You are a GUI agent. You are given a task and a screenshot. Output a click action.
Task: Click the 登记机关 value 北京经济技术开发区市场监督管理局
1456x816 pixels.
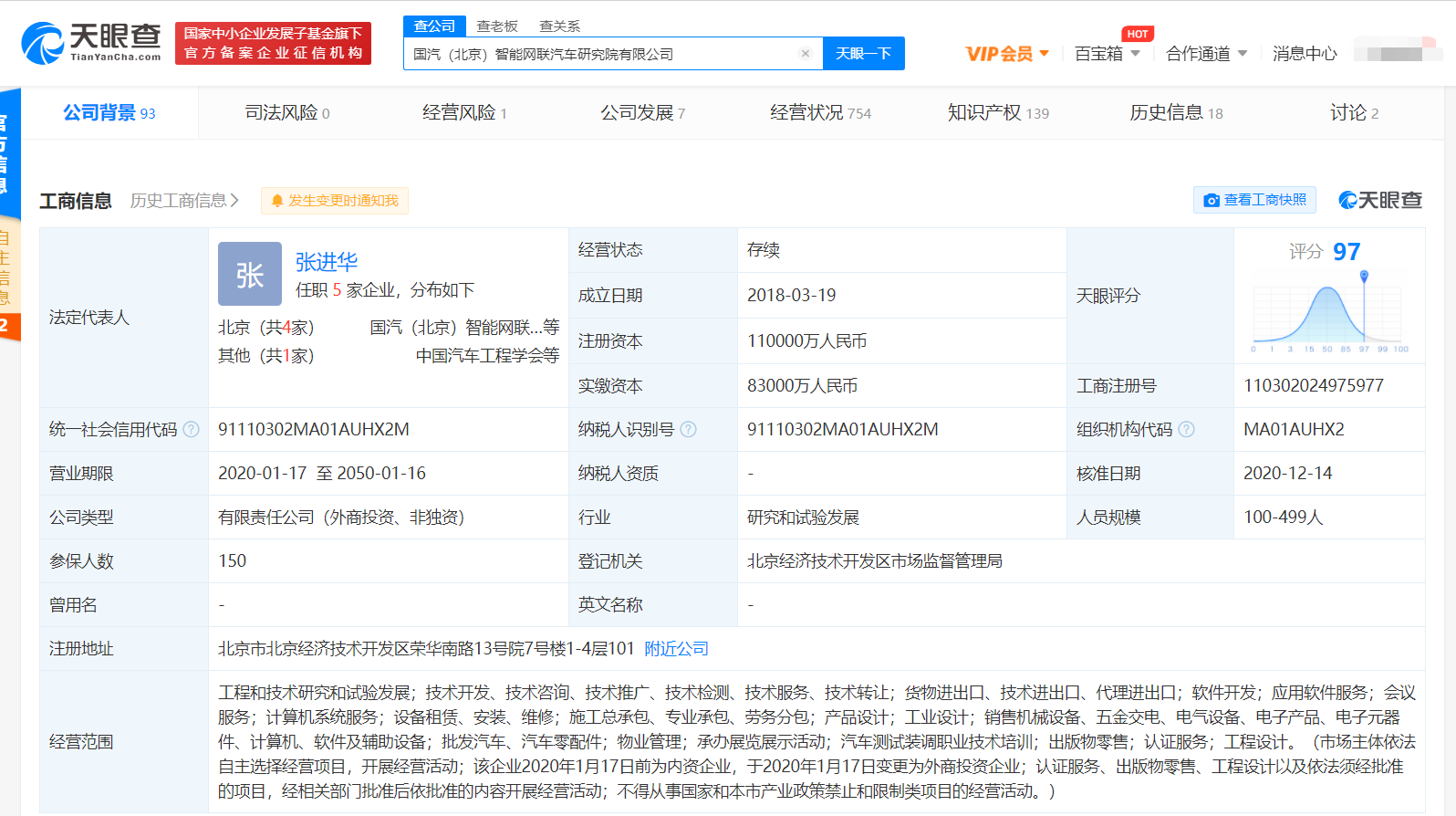(874, 561)
